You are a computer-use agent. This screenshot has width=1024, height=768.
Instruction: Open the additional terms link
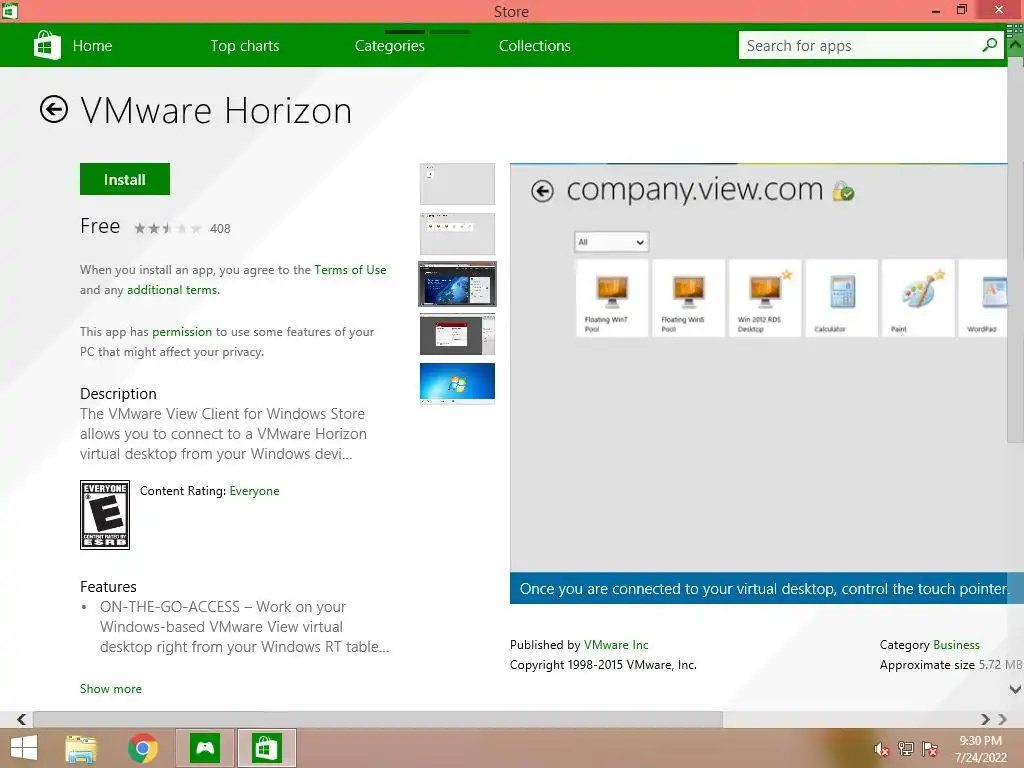pyautogui.click(x=172, y=290)
